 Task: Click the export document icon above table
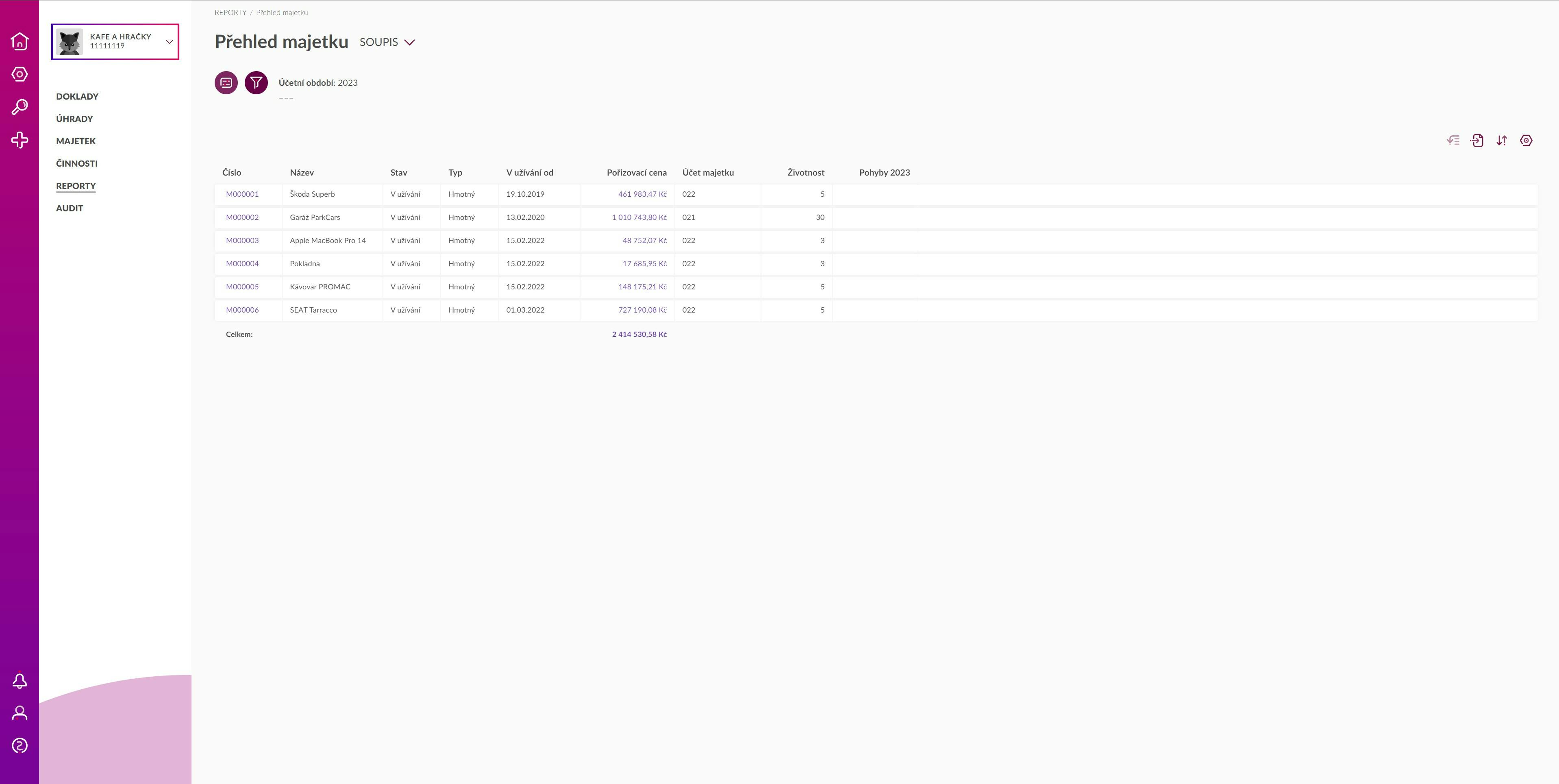[x=1477, y=140]
